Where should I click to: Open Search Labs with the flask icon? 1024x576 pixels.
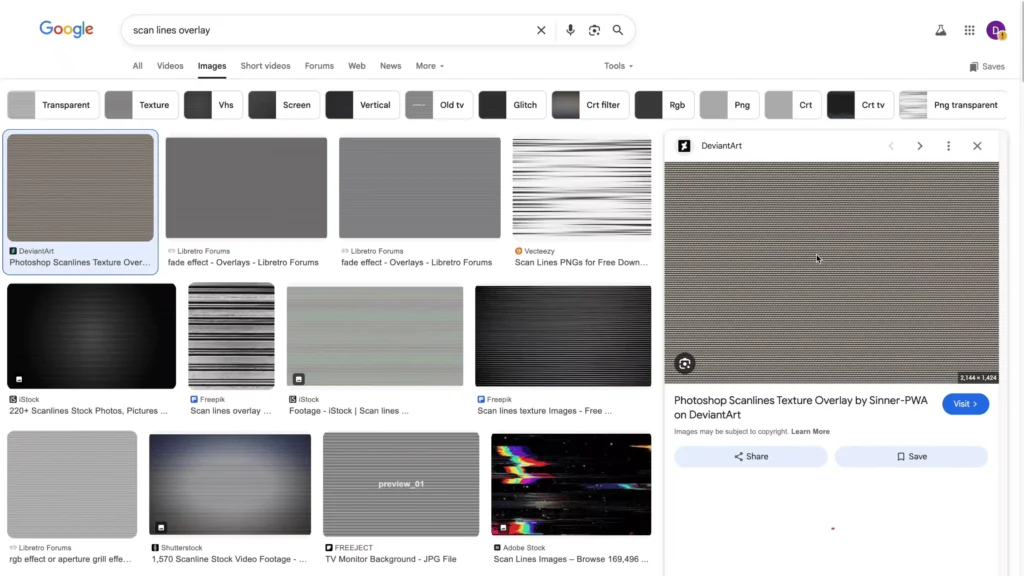940,30
